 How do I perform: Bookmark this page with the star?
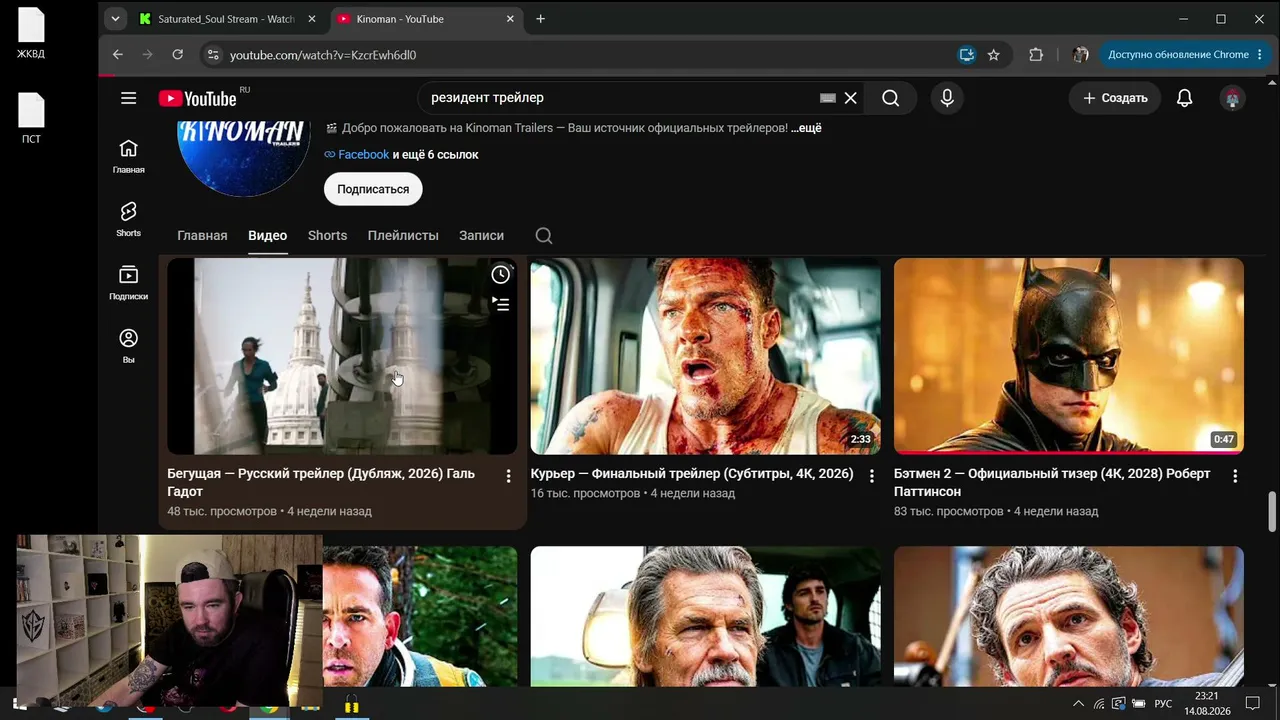(993, 55)
